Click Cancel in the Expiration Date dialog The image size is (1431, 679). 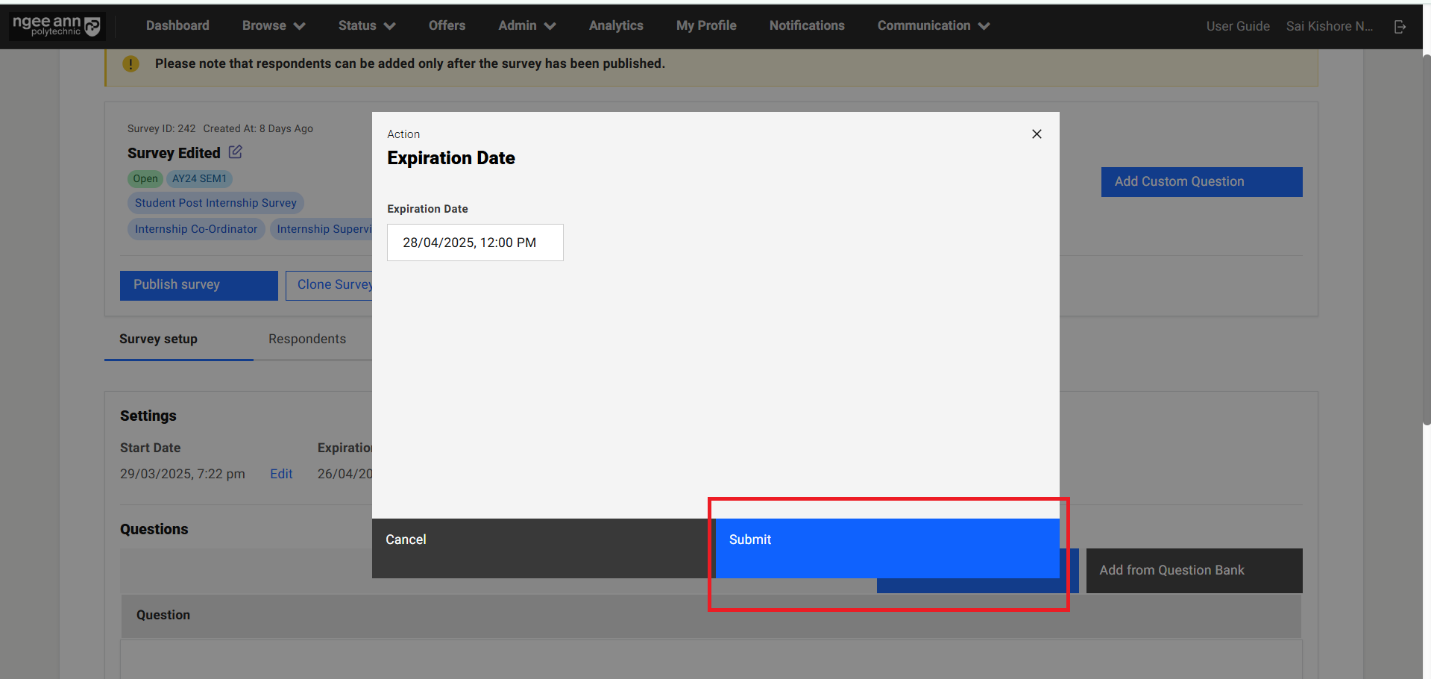406,540
